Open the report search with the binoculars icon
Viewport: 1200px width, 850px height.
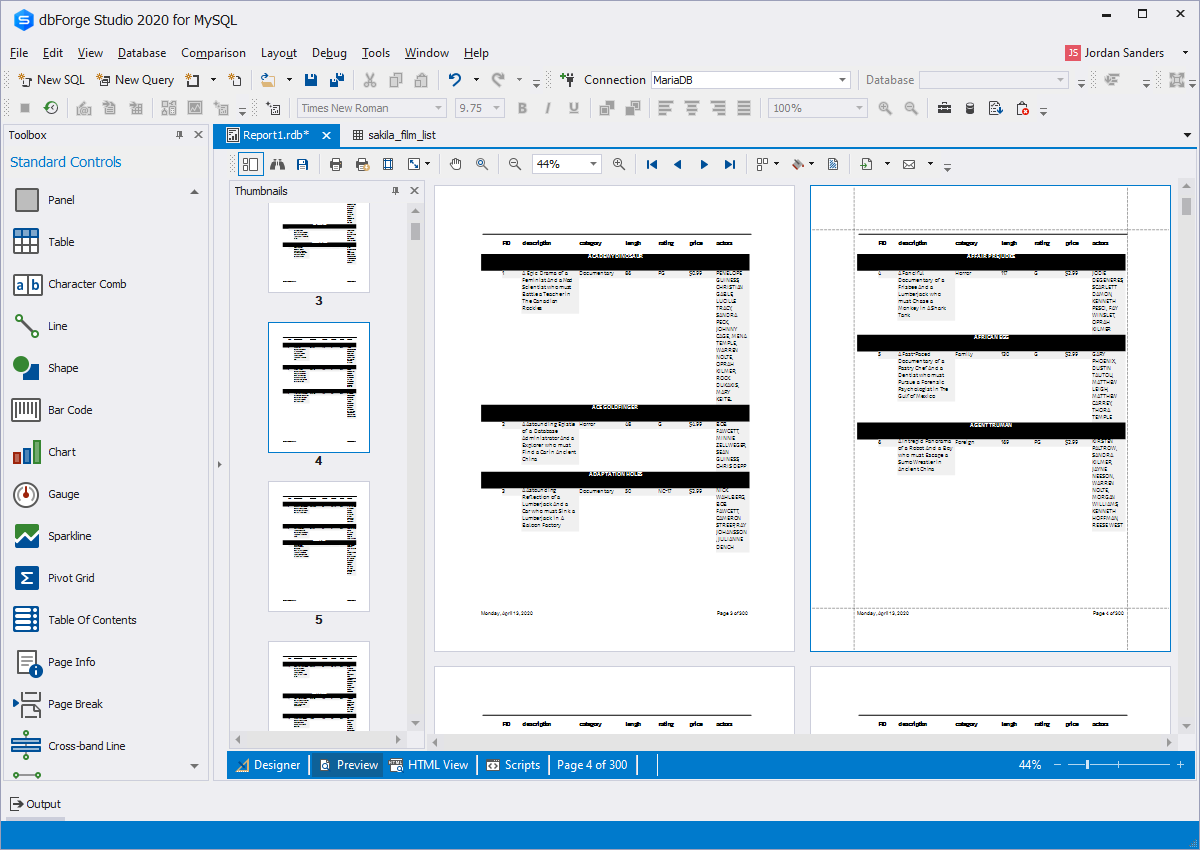point(279,164)
